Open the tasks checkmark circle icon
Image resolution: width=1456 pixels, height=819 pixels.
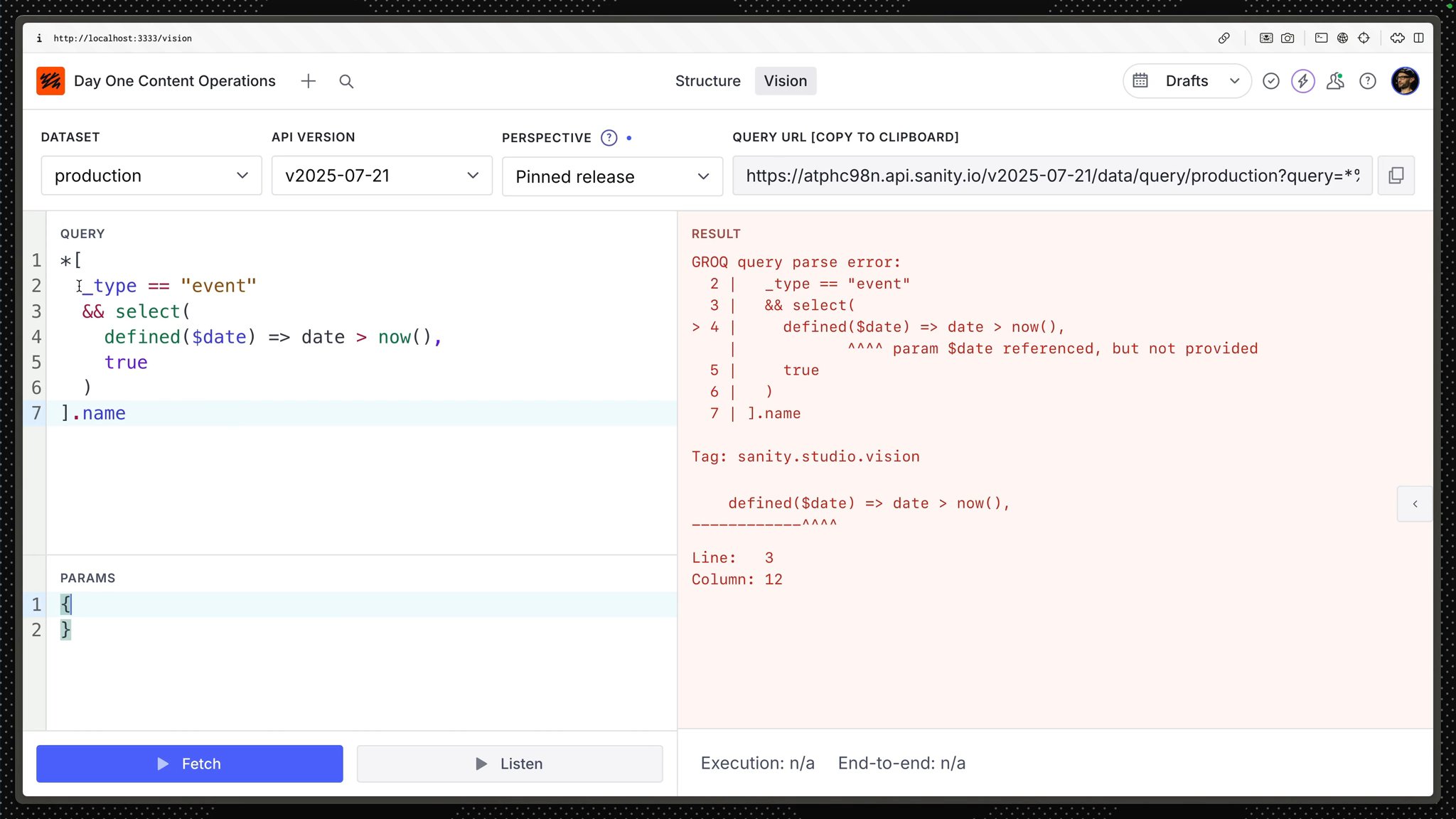point(1271,81)
